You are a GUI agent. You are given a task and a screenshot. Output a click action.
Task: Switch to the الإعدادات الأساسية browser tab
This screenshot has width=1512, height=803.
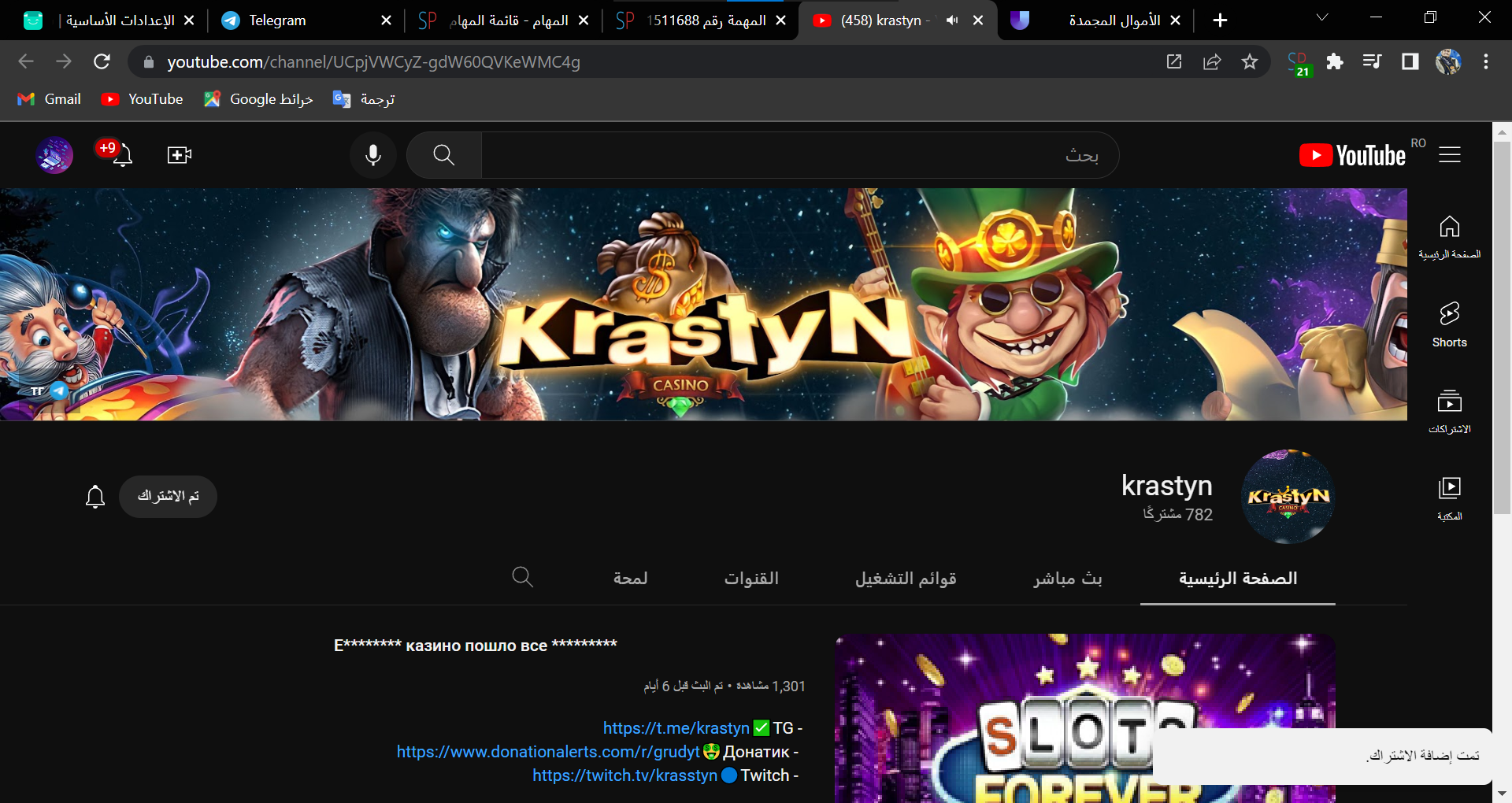point(110,20)
